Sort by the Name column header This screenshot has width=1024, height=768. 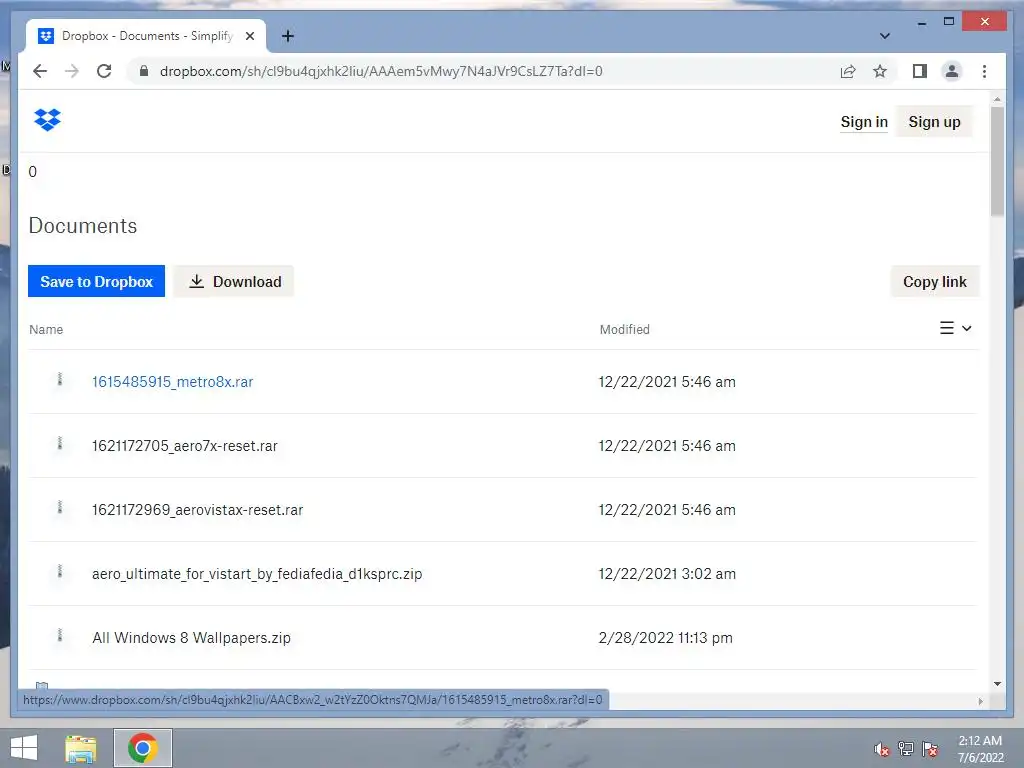point(46,330)
